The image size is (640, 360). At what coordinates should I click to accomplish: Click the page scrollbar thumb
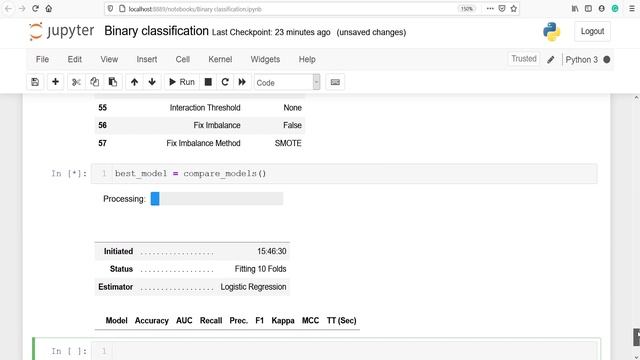click(636, 337)
